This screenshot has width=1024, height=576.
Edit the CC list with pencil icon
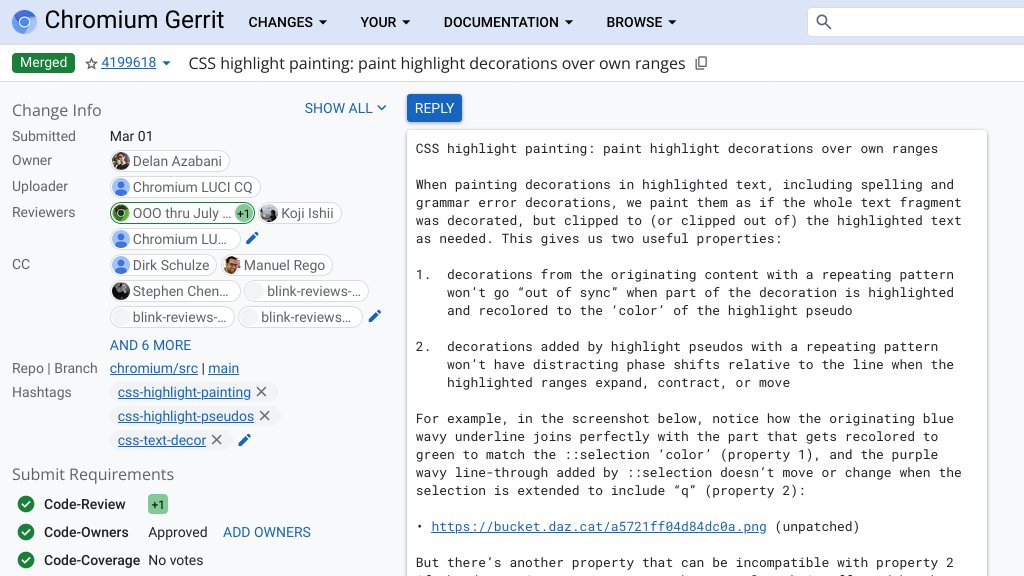(x=375, y=316)
